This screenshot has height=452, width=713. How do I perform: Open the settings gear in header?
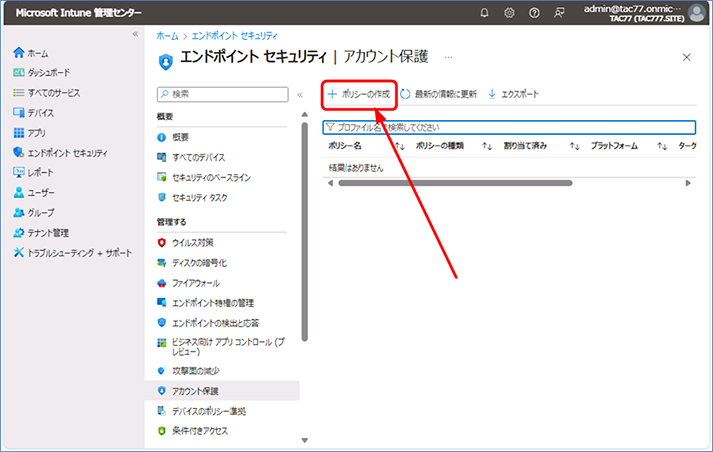point(509,13)
